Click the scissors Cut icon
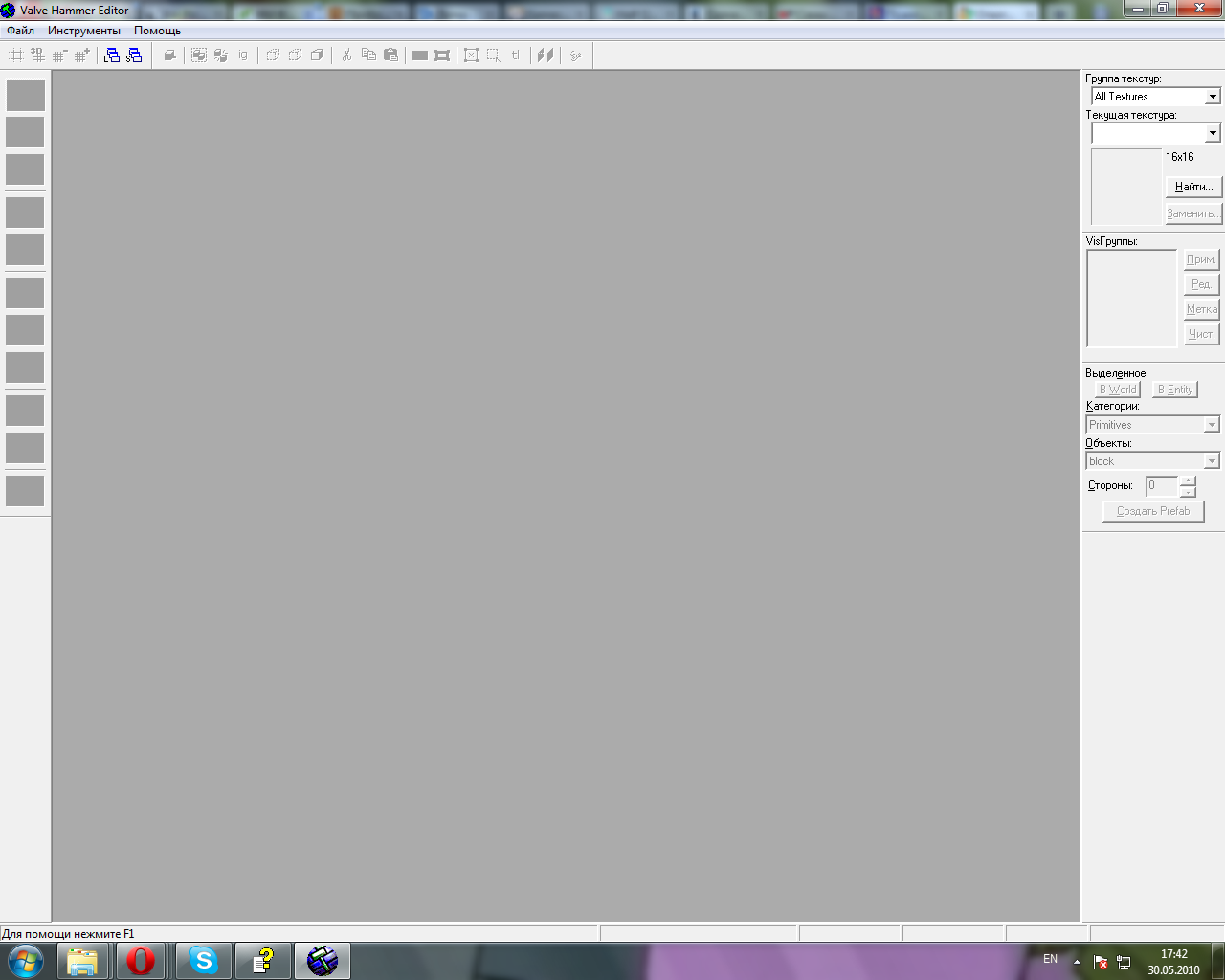This screenshot has height=980, width=1225. [346, 56]
